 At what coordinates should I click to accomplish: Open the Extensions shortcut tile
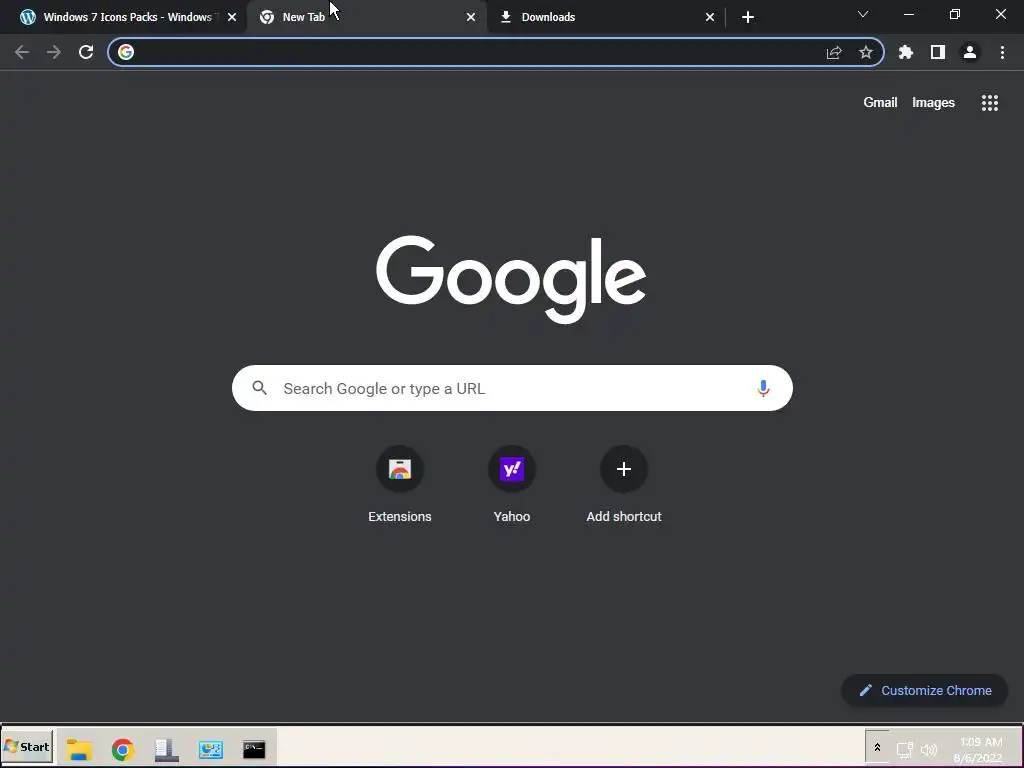coord(400,485)
